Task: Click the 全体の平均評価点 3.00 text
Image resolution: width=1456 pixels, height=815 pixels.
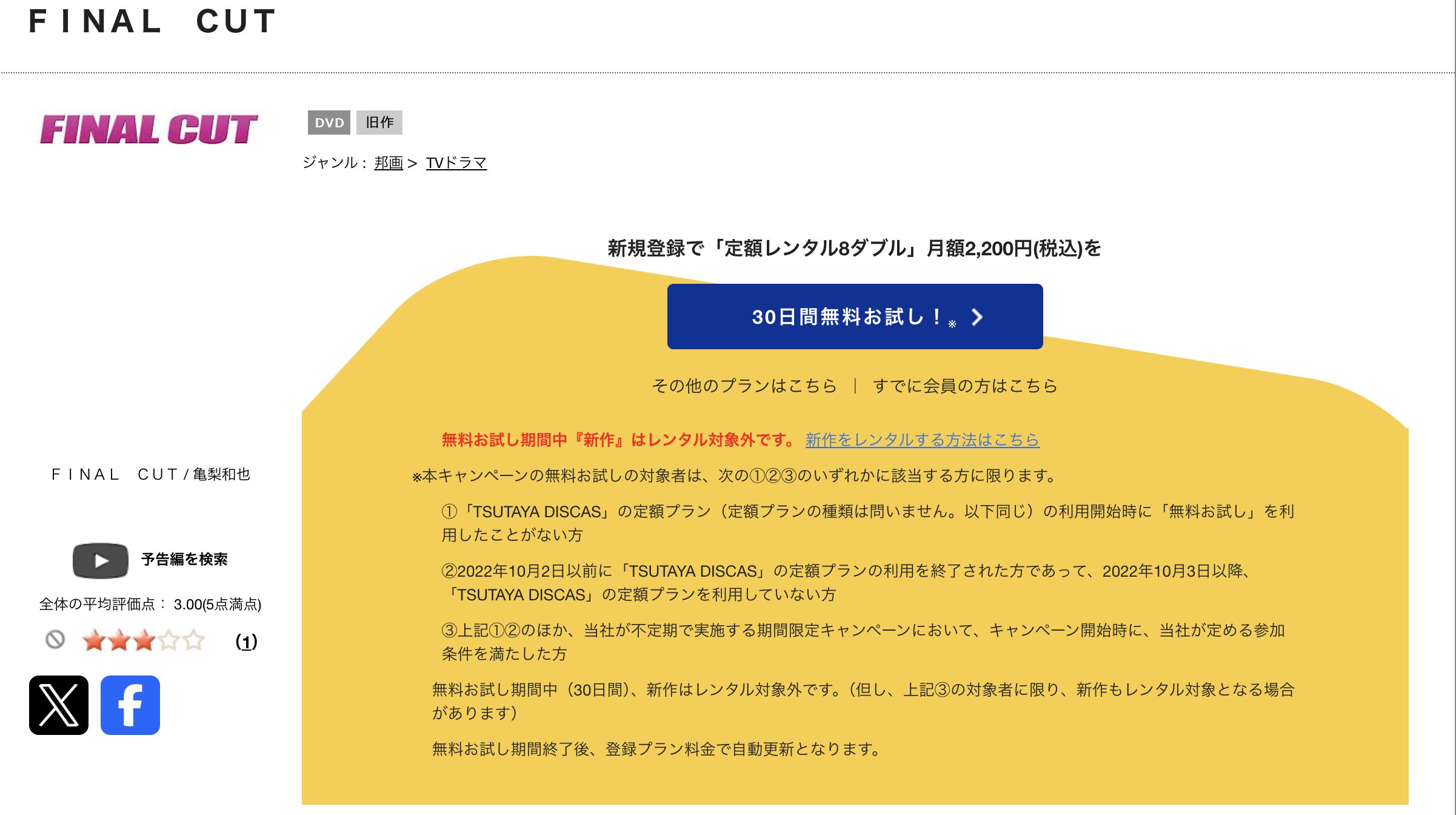Action: point(150,604)
